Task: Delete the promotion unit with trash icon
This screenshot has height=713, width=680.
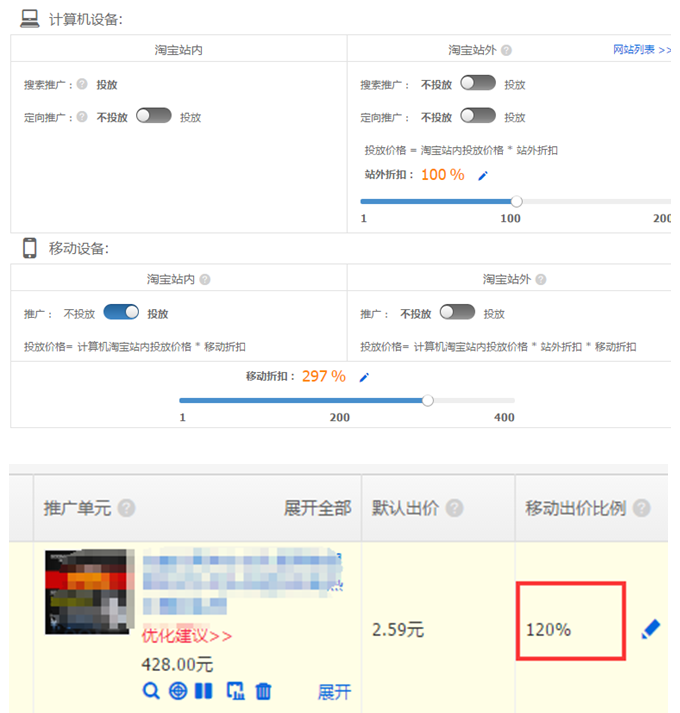Action: [x=263, y=691]
